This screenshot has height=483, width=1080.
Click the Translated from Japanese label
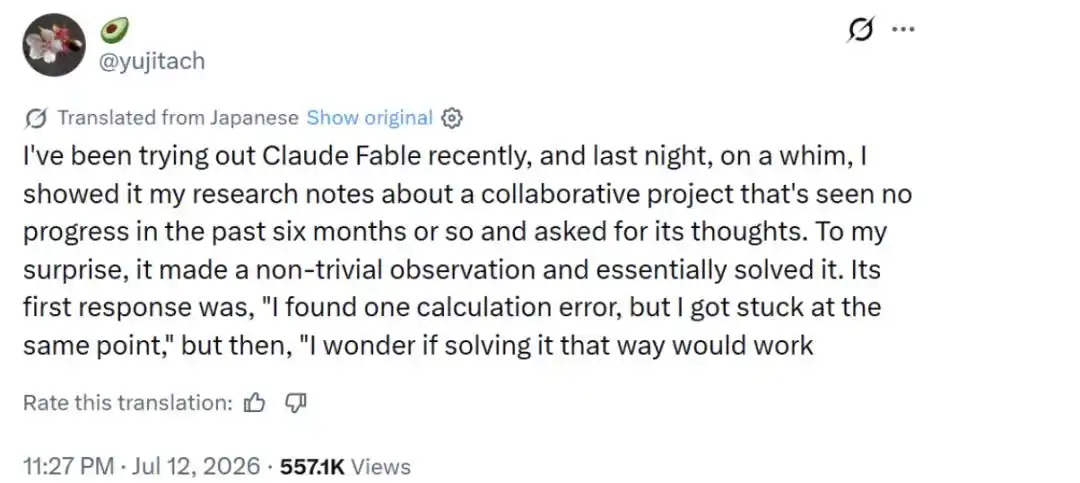pos(178,118)
